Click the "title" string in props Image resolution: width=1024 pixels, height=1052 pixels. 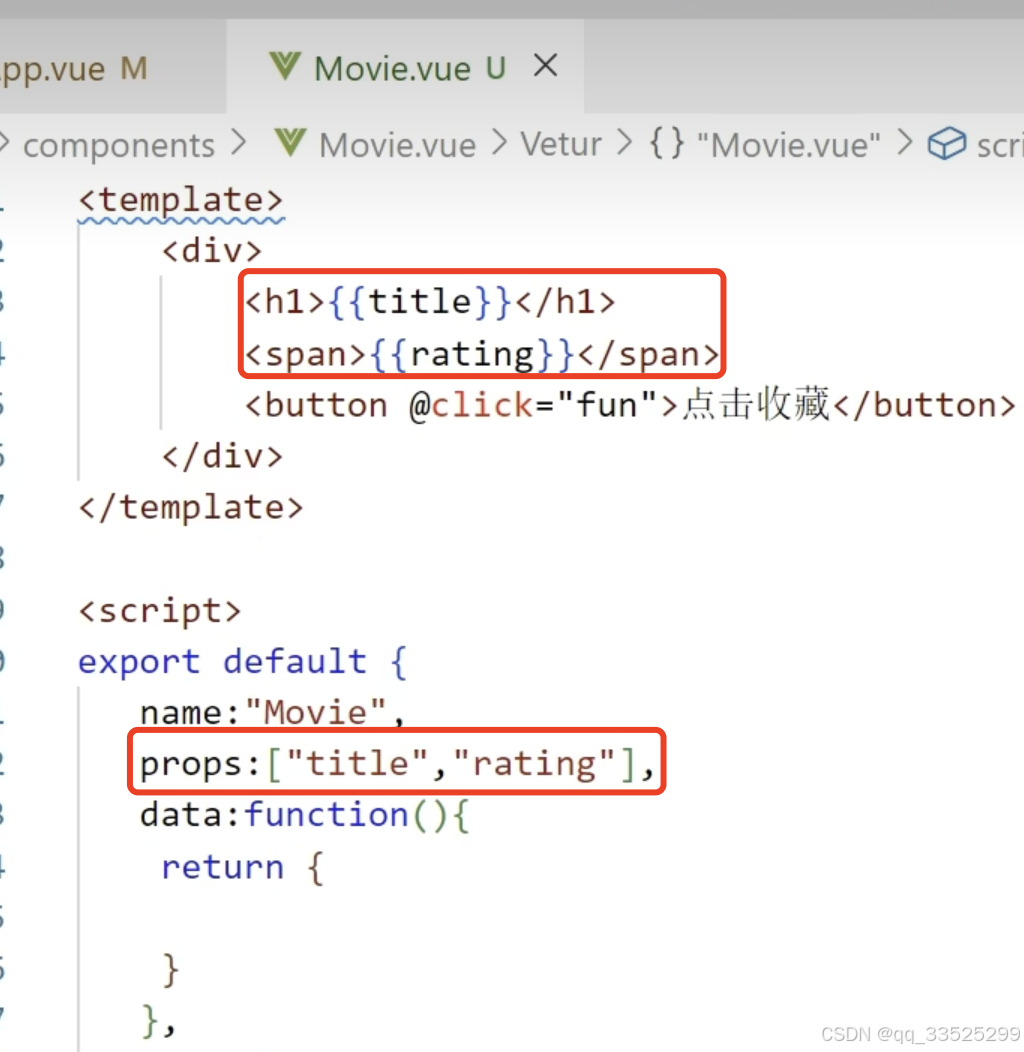coord(357,764)
